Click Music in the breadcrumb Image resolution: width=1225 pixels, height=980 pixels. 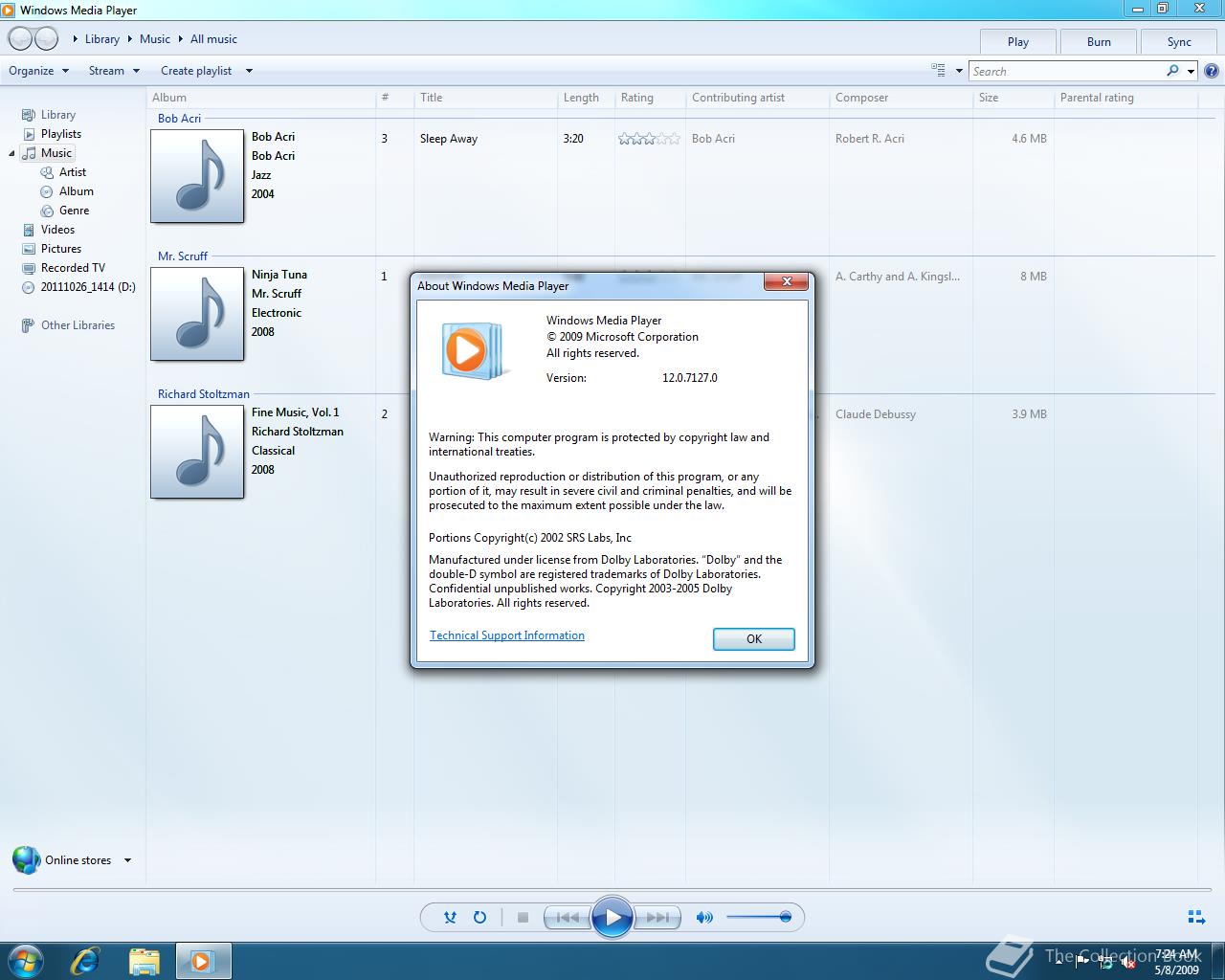click(154, 39)
